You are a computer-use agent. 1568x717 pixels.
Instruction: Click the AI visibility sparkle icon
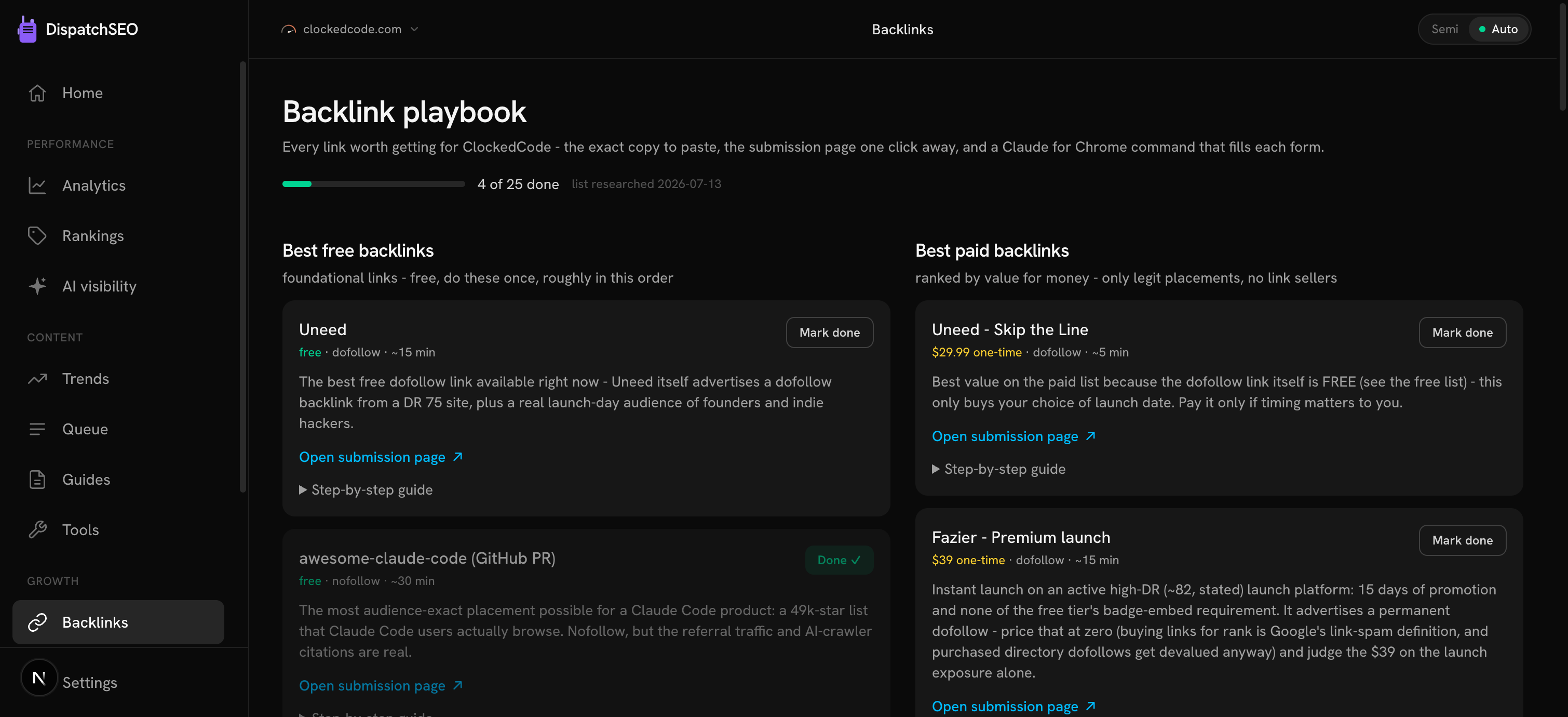tap(37, 286)
